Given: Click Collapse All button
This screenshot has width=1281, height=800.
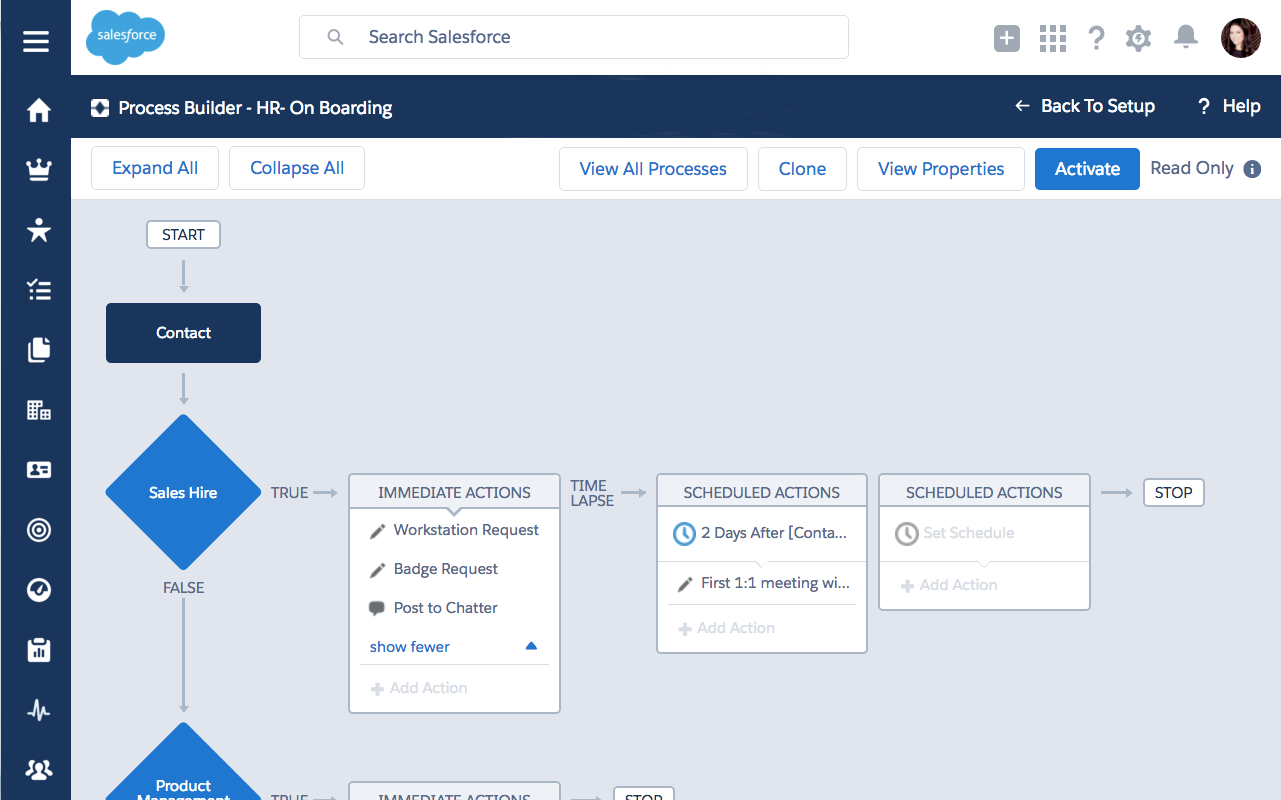Looking at the screenshot, I should [x=297, y=168].
